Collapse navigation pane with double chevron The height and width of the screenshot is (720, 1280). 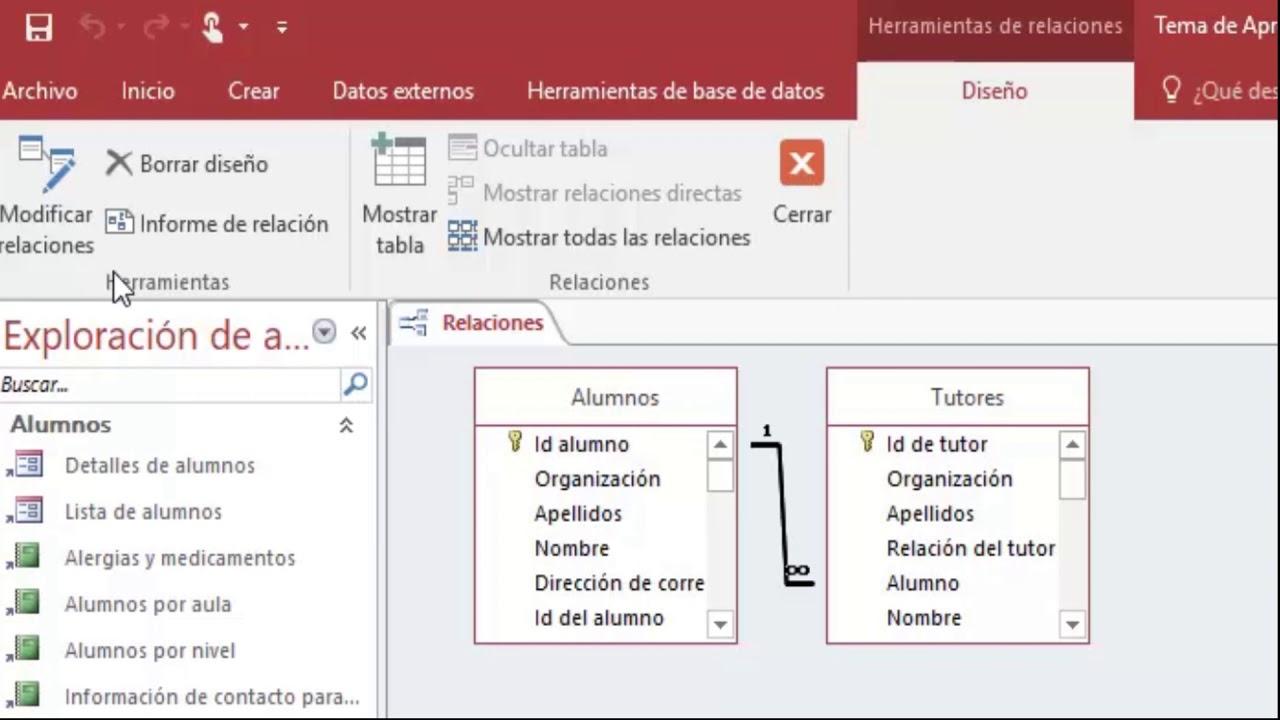[x=358, y=333]
